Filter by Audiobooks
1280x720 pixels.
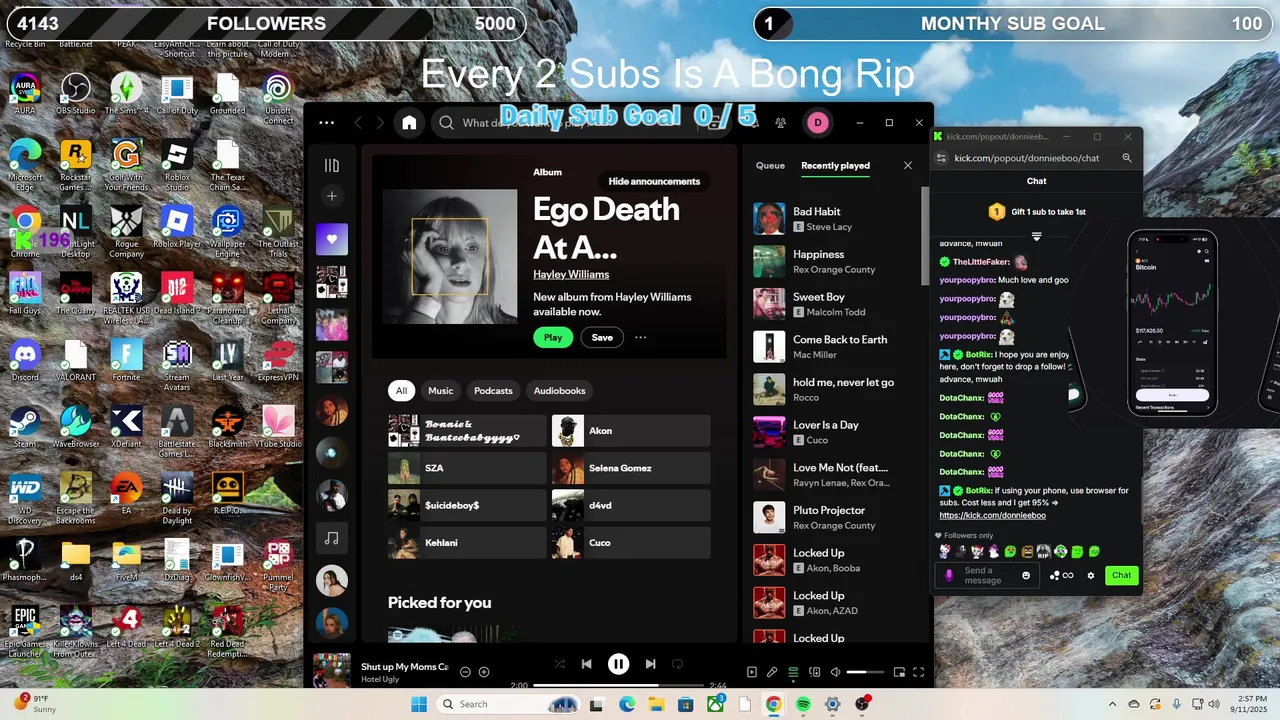click(560, 391)
